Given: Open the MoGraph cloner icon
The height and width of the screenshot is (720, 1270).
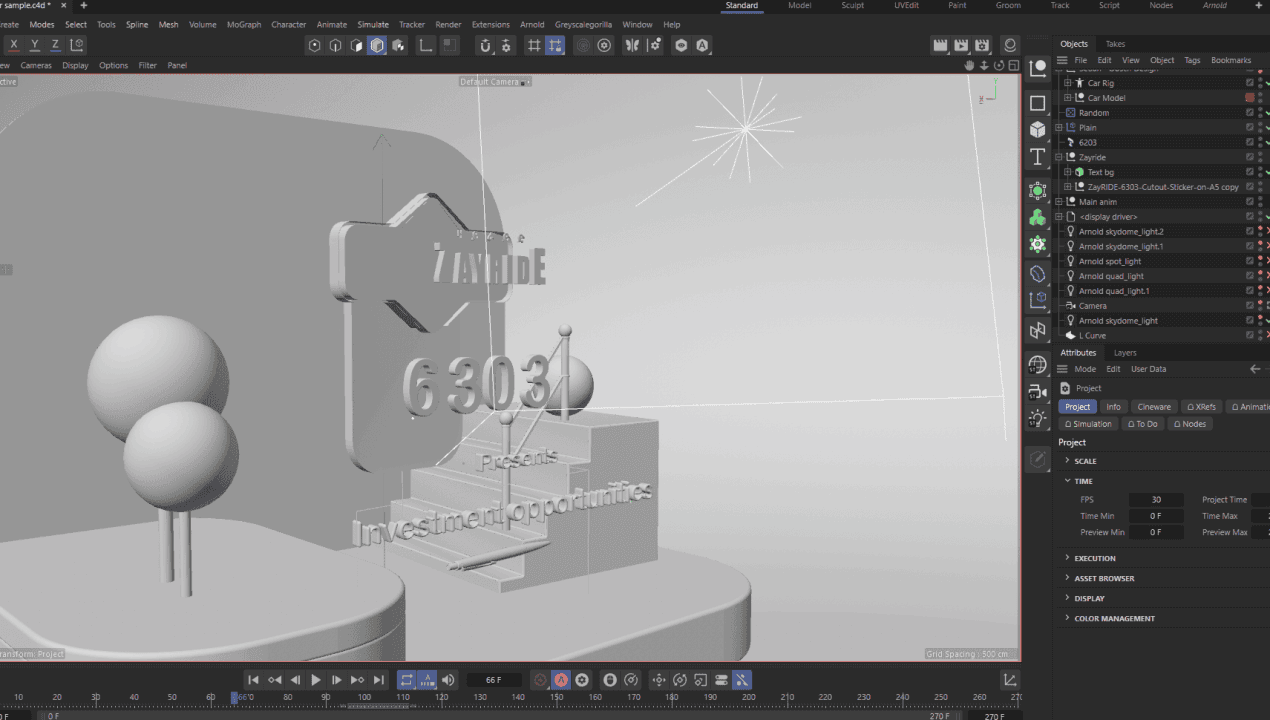Looking at the screenshot, I should [1038, 217].
